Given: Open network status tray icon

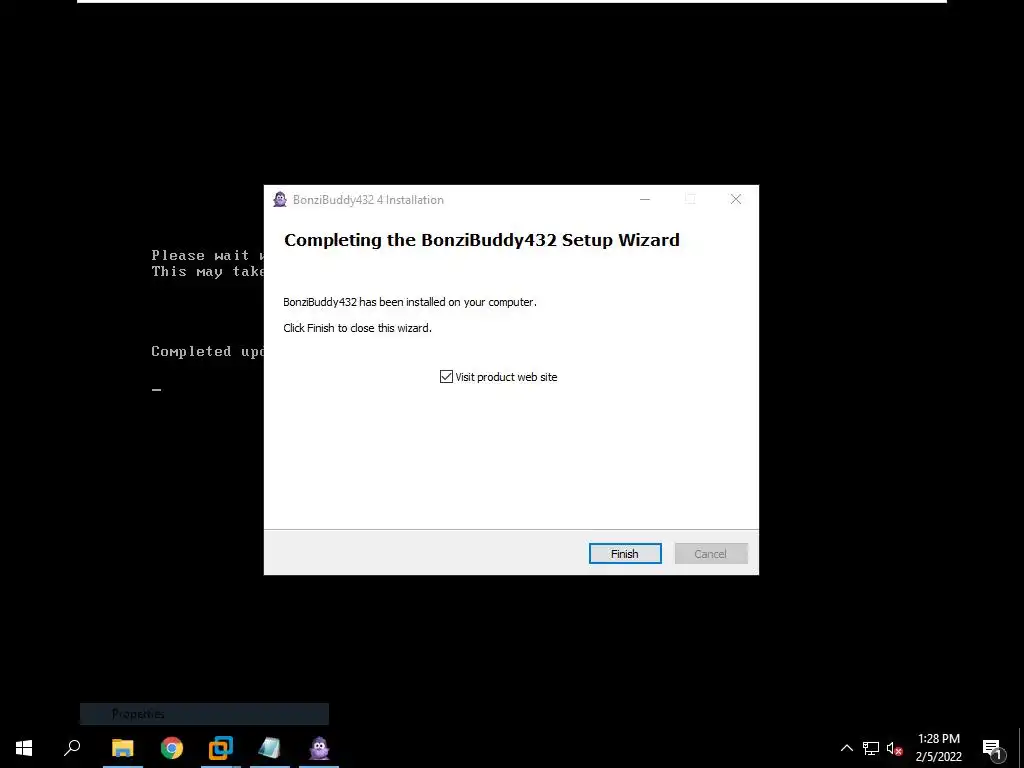Looking at the screenshot, I should click(871, 748).
